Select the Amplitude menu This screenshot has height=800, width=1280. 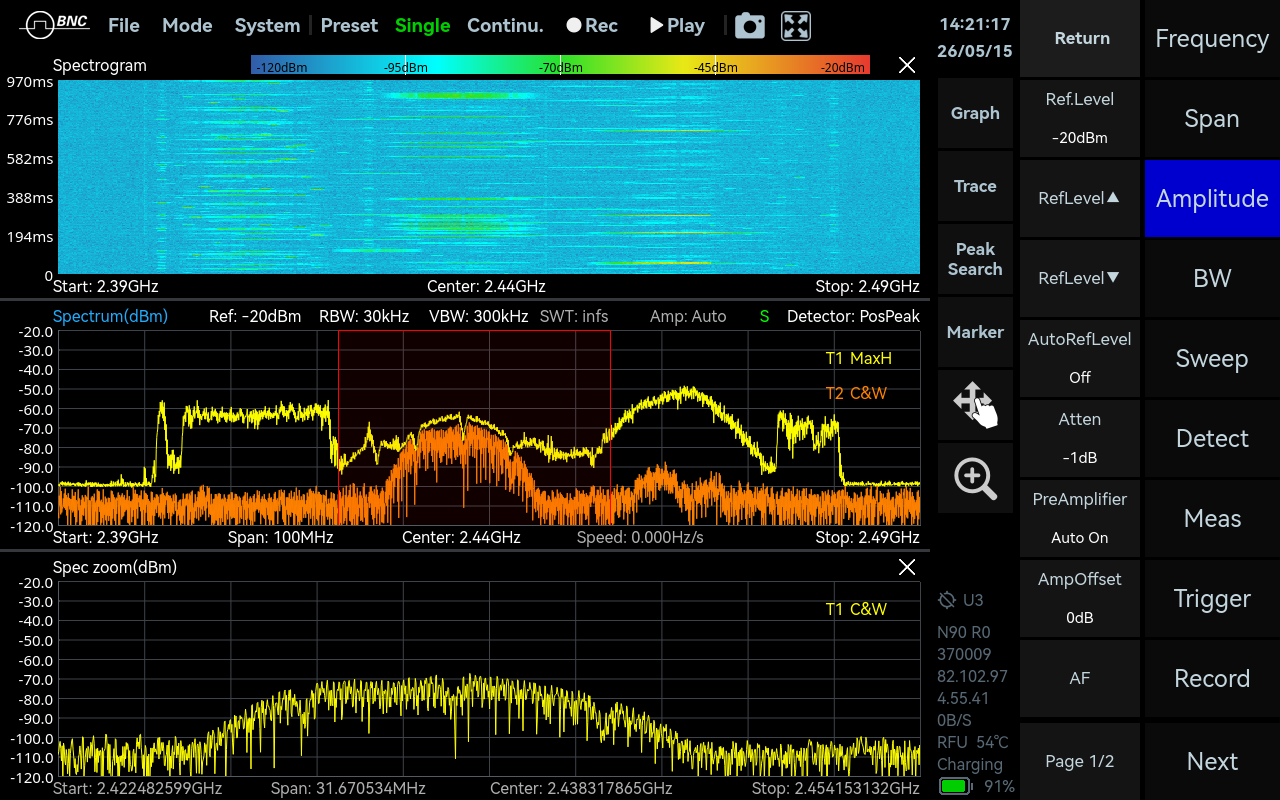(1212, 198)
